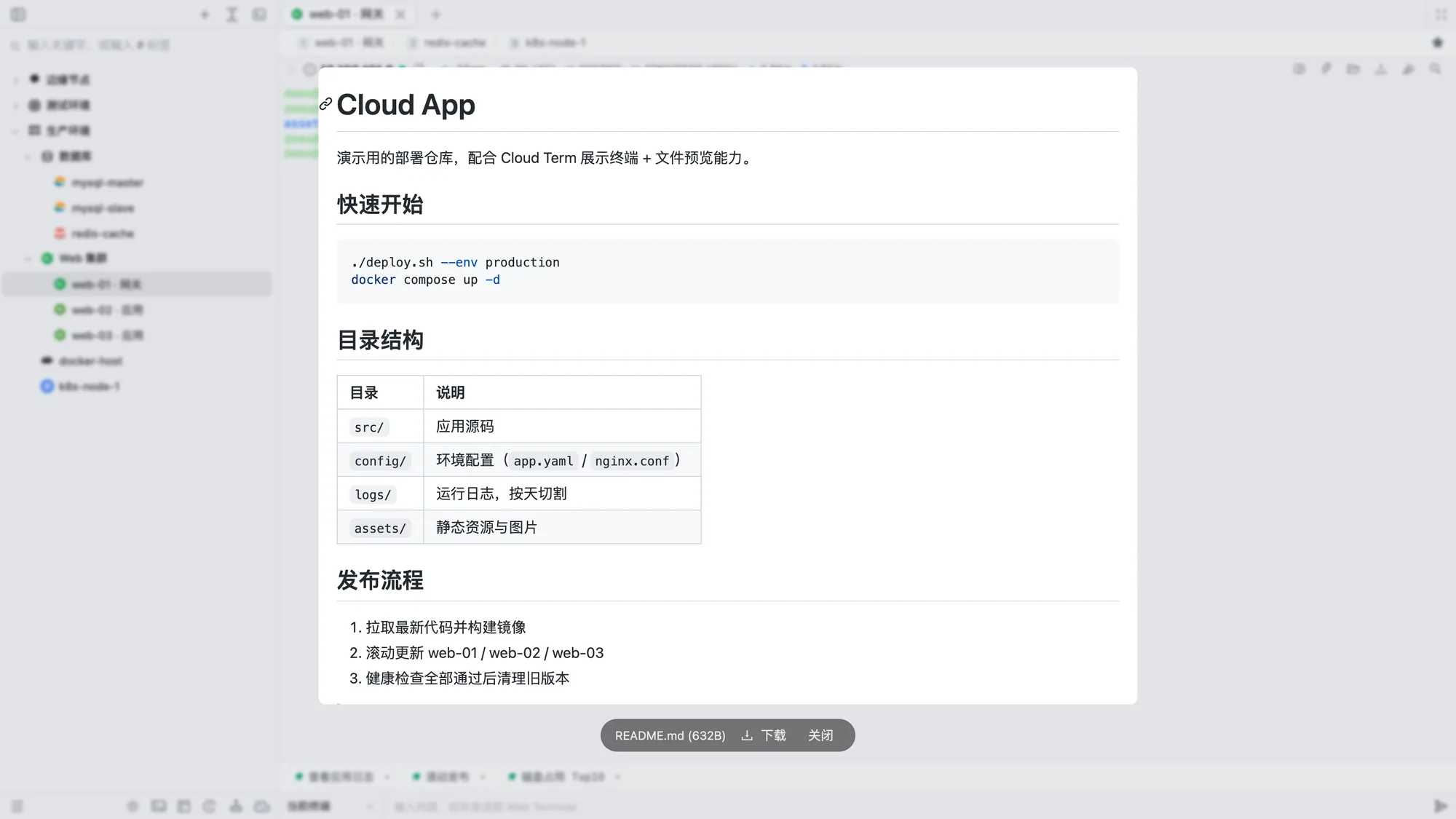
Task: Click the anchor link icon beside Cloud App
Action: (x=325, y=104)
